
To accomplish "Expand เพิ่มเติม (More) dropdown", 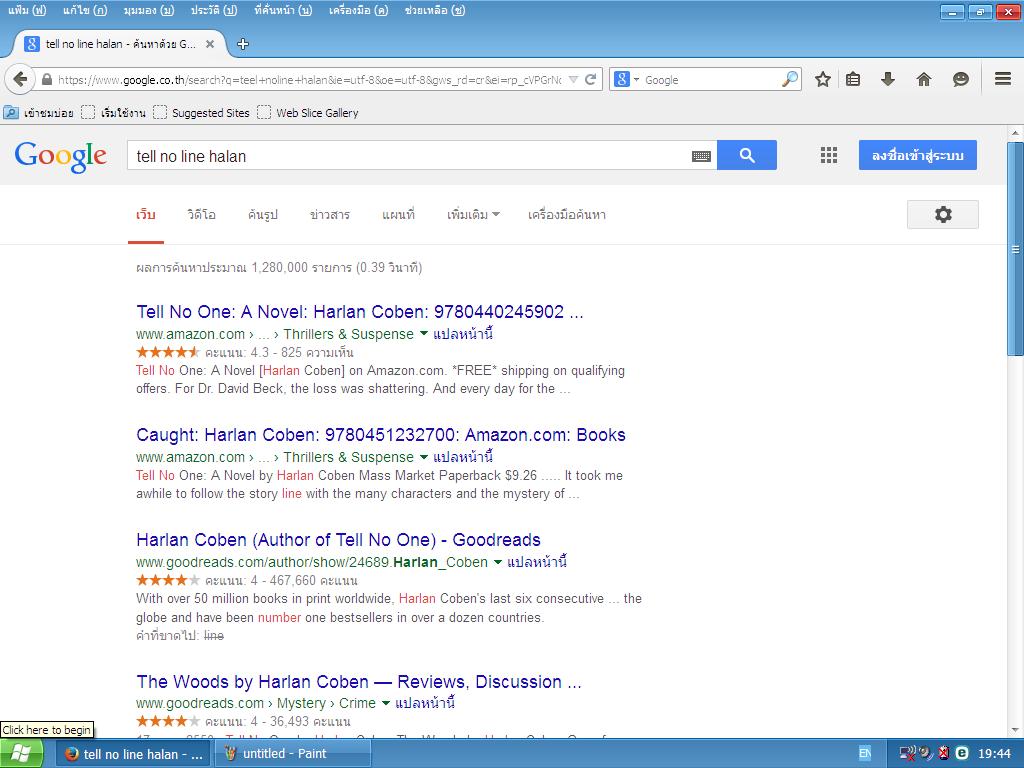I will pos(473,214).
